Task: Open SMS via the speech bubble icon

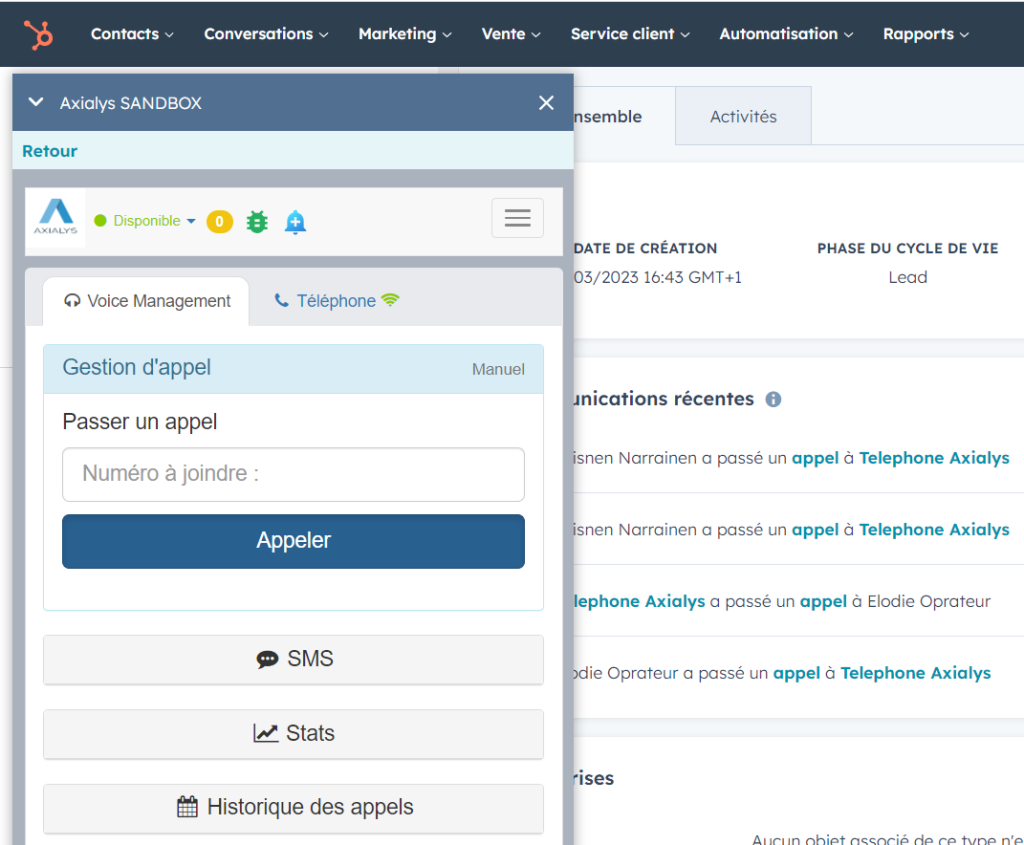Action: 267,659
